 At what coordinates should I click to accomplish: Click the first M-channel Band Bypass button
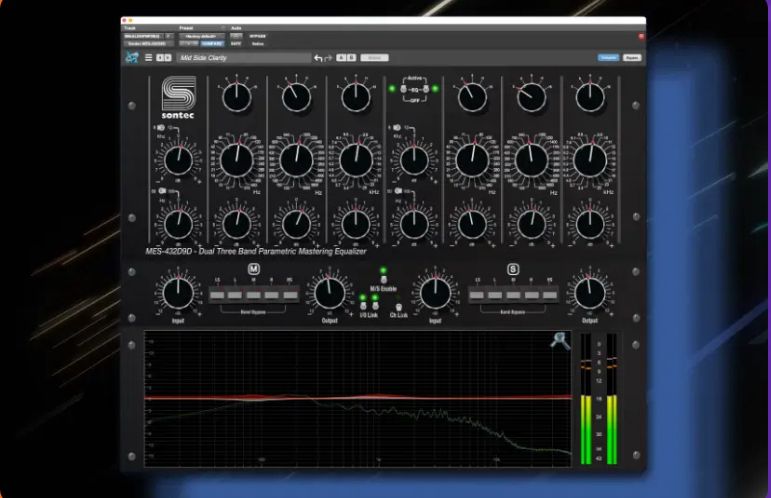click(x=215, y=295)
